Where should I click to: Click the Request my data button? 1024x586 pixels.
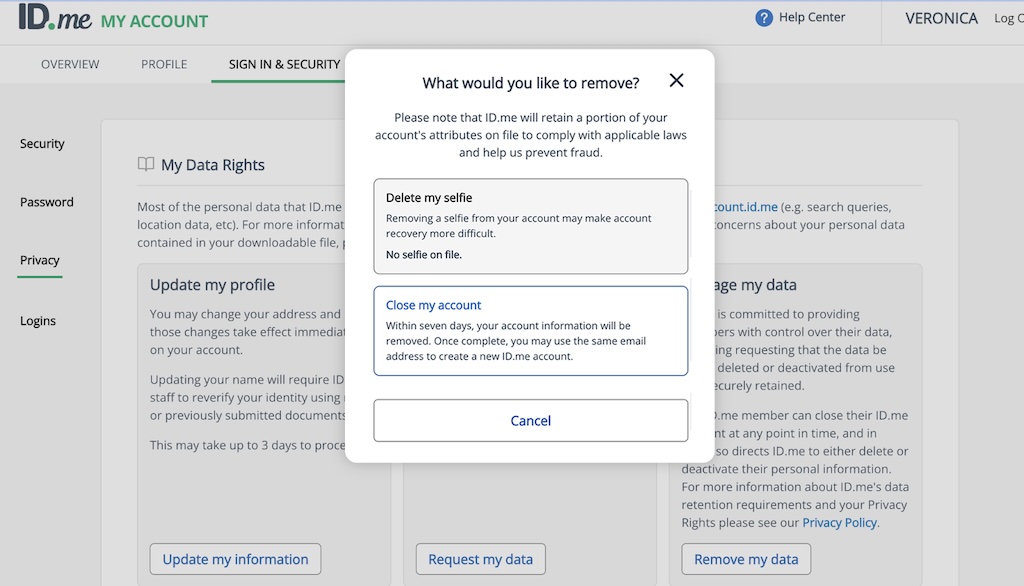(480, 559)
